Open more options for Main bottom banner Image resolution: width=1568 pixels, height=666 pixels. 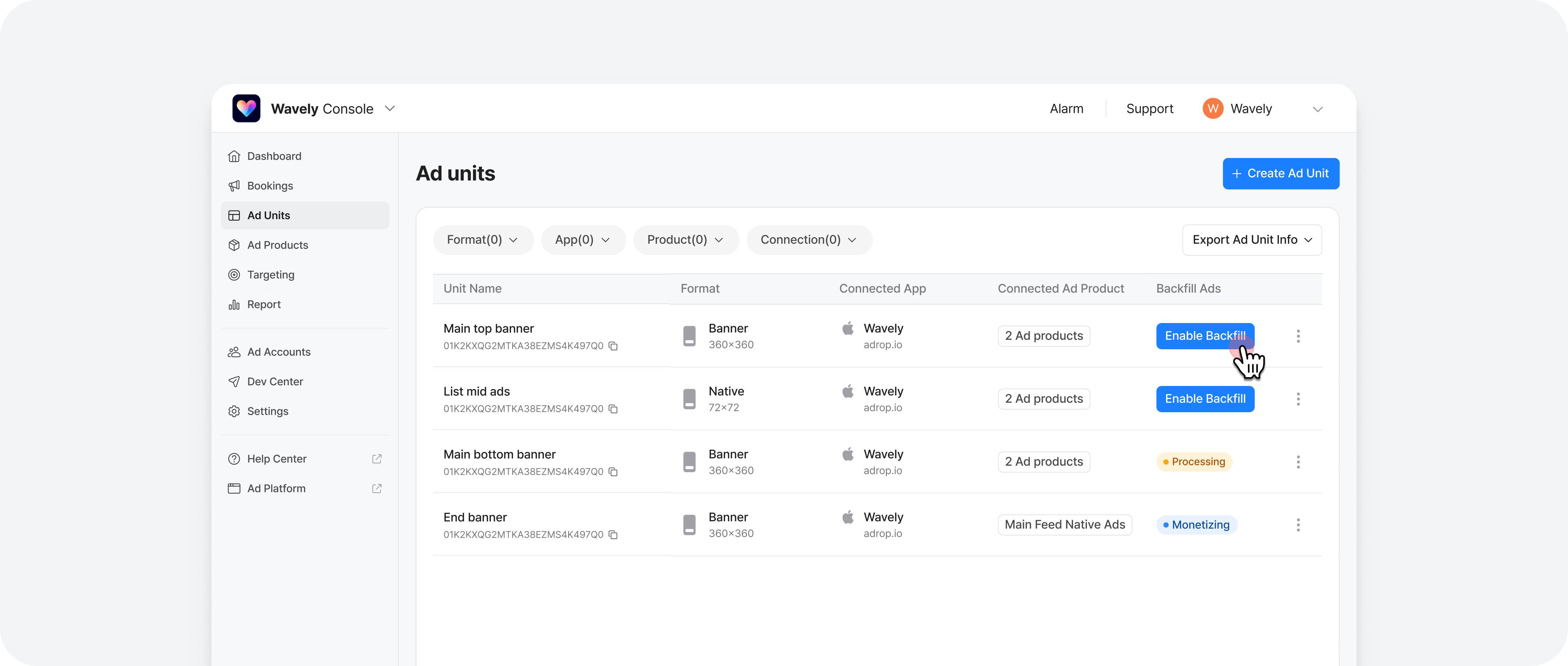point(1298,461)
